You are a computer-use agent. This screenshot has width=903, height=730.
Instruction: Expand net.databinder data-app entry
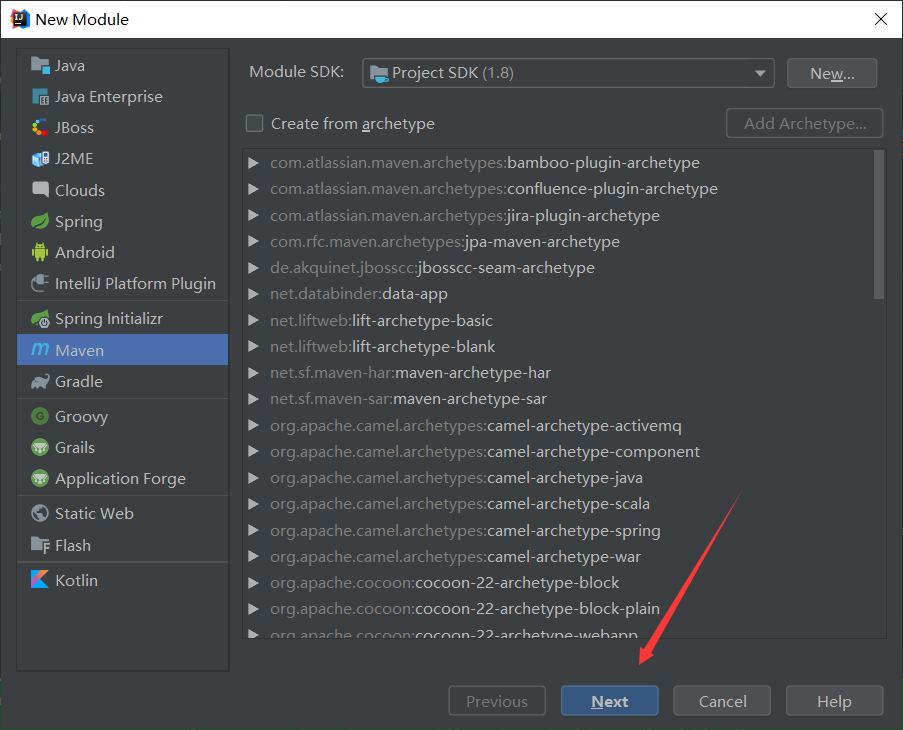(253, 294)
